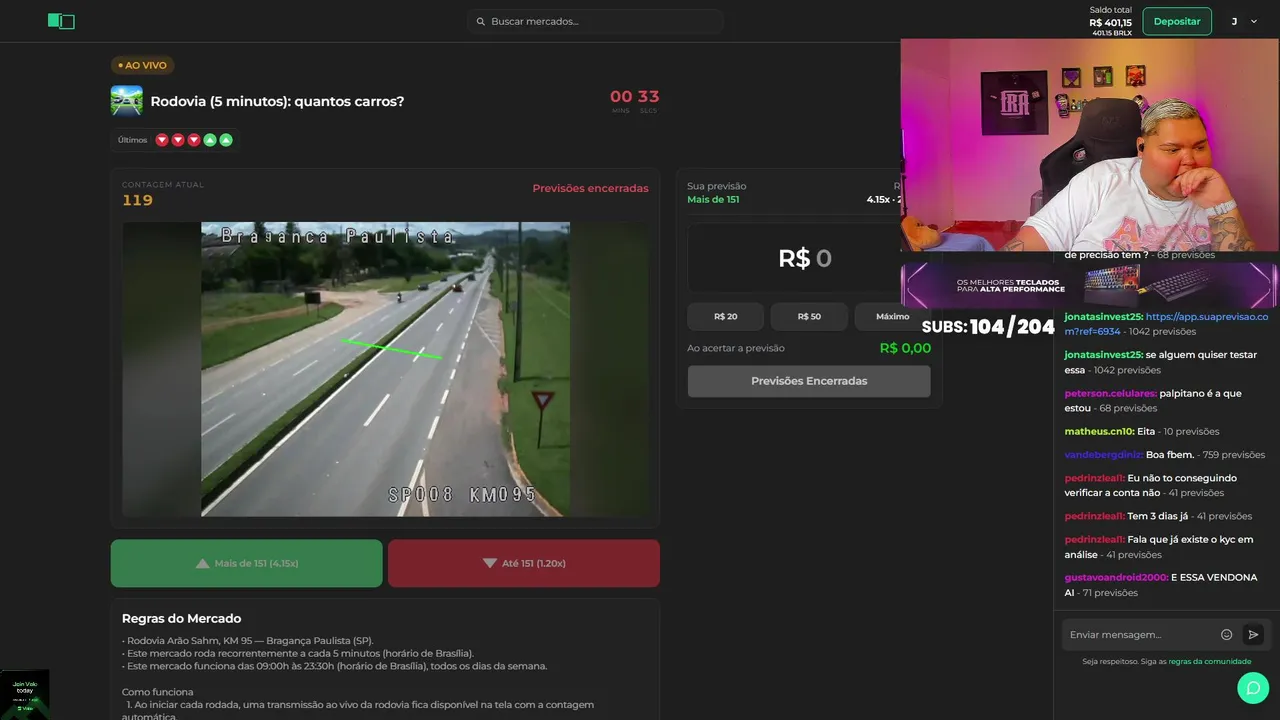Open the suaprevisao referral link in chat
This screenshot has height=720, width=1280.
click(1166, 324)
